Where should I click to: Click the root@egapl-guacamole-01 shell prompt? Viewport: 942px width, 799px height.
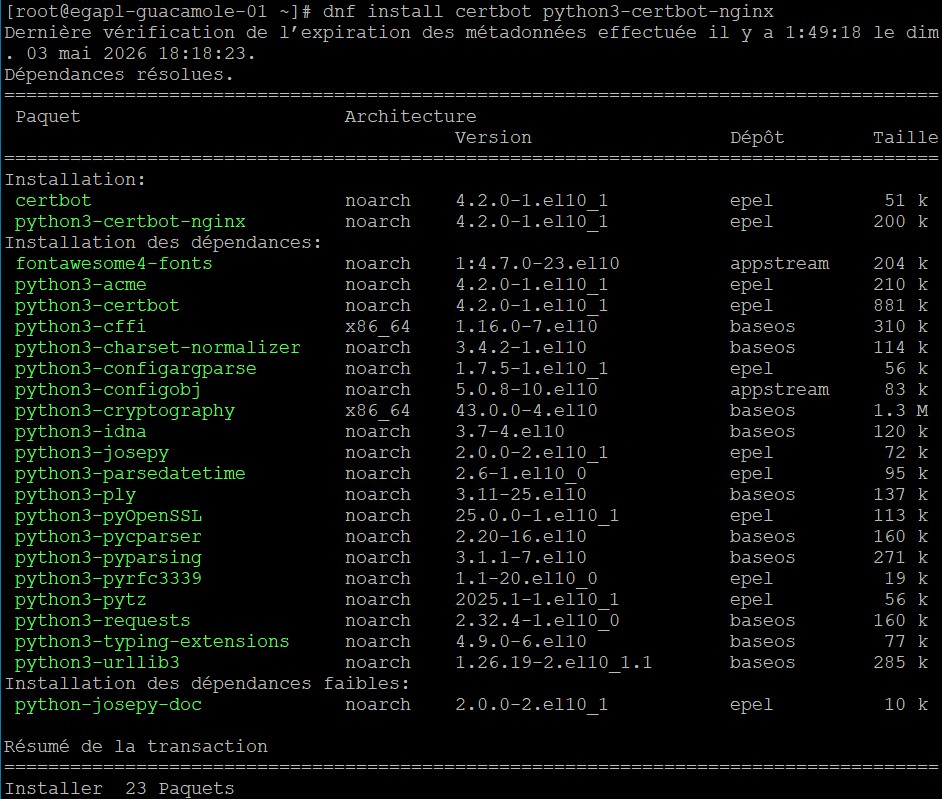pyautogui.click(x=158, y=11)
